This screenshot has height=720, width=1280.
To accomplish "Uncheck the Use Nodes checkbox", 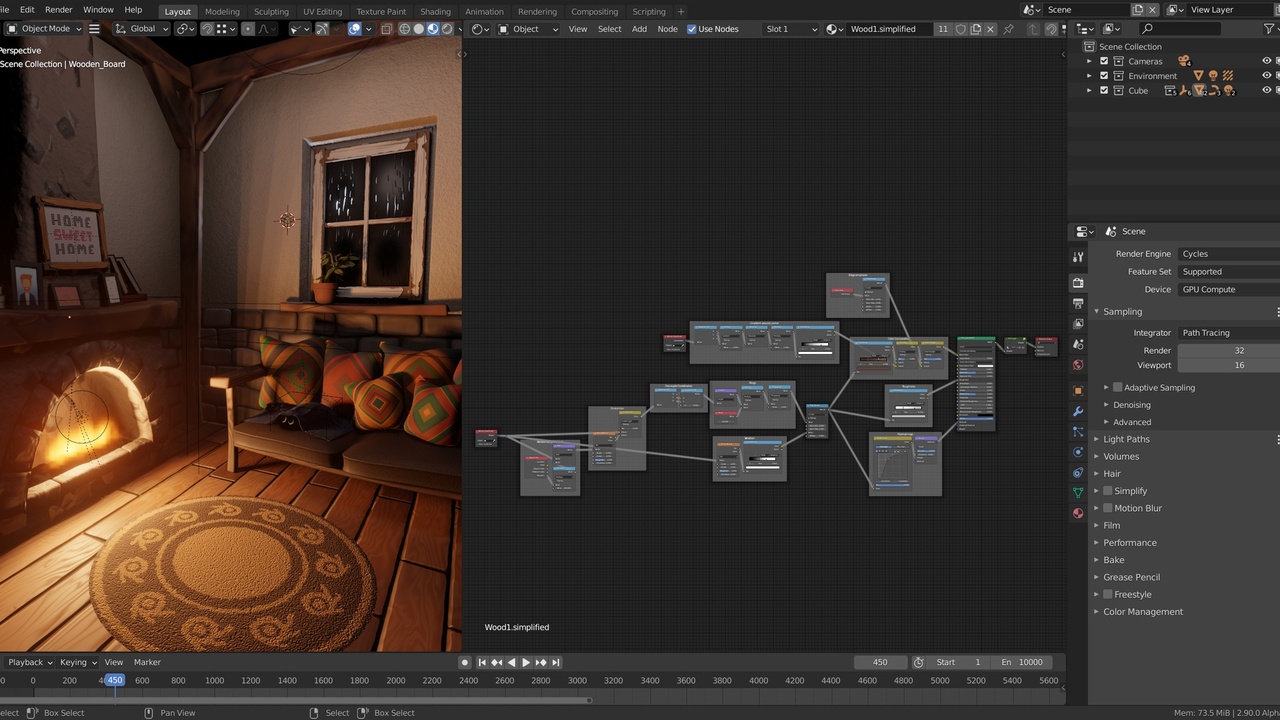I will pyautogui.click(x=692, y=28).
